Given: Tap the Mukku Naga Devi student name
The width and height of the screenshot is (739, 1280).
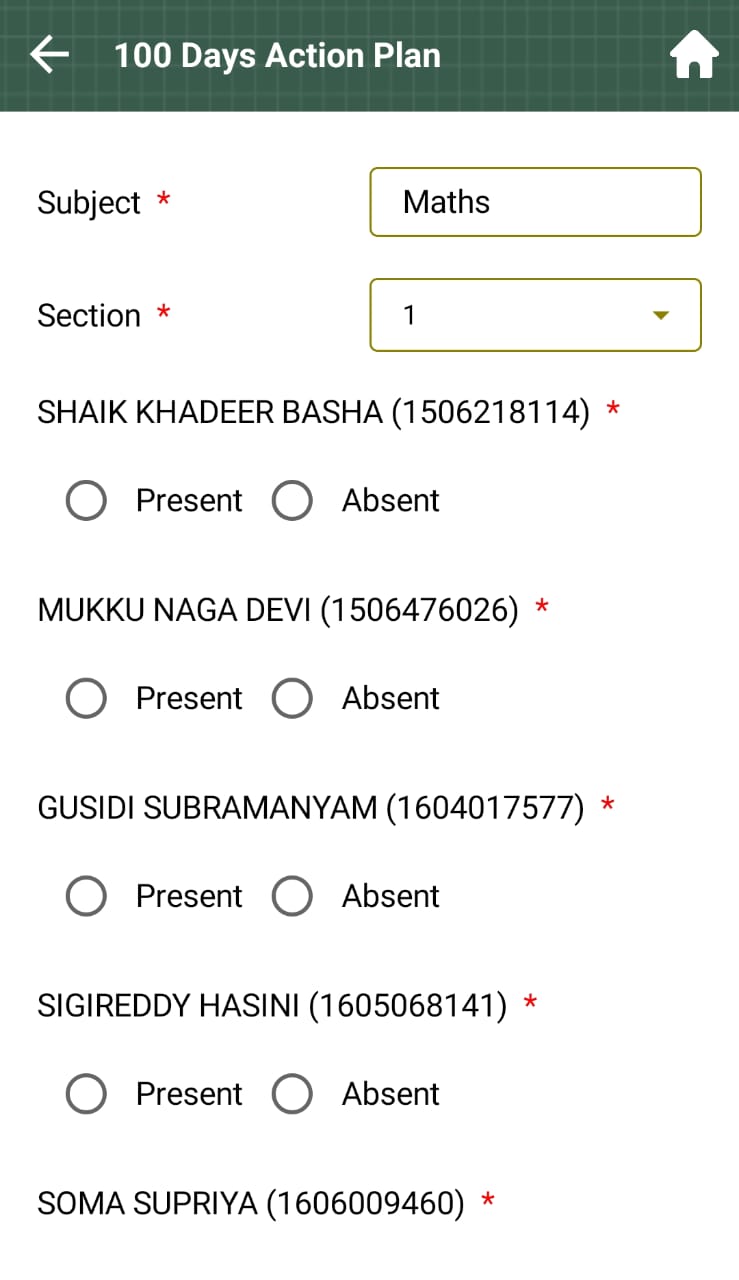Looking at the screenshot, I should pyautogui.click(x=278, y=610).
